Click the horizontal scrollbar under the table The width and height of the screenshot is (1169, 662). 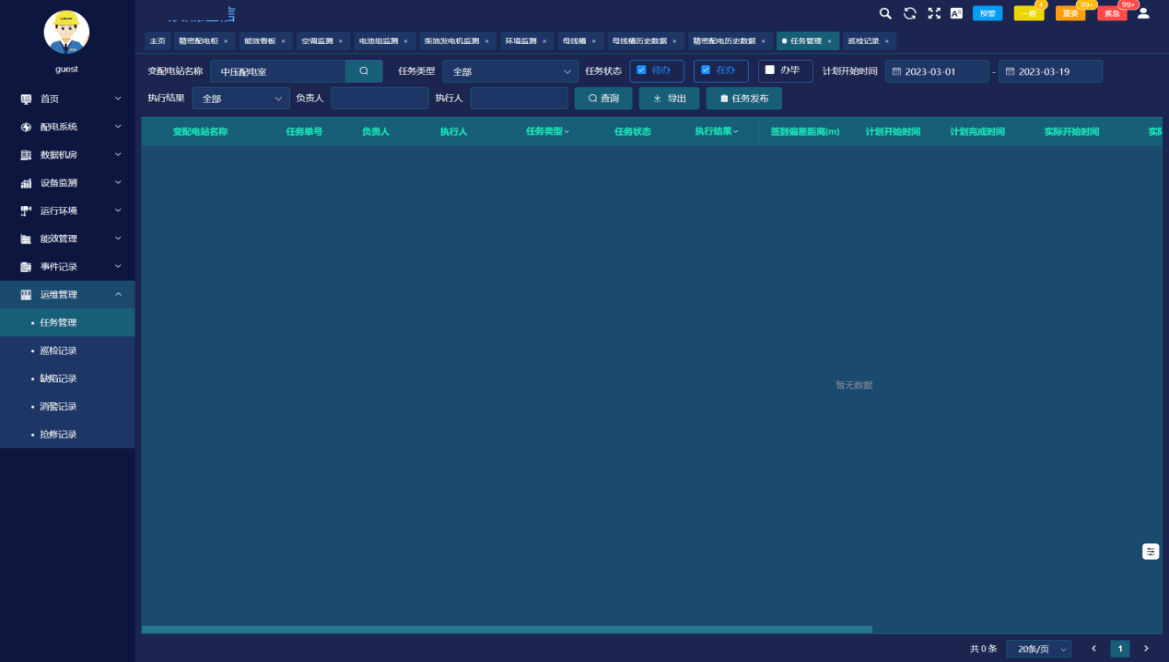point(507,629)
